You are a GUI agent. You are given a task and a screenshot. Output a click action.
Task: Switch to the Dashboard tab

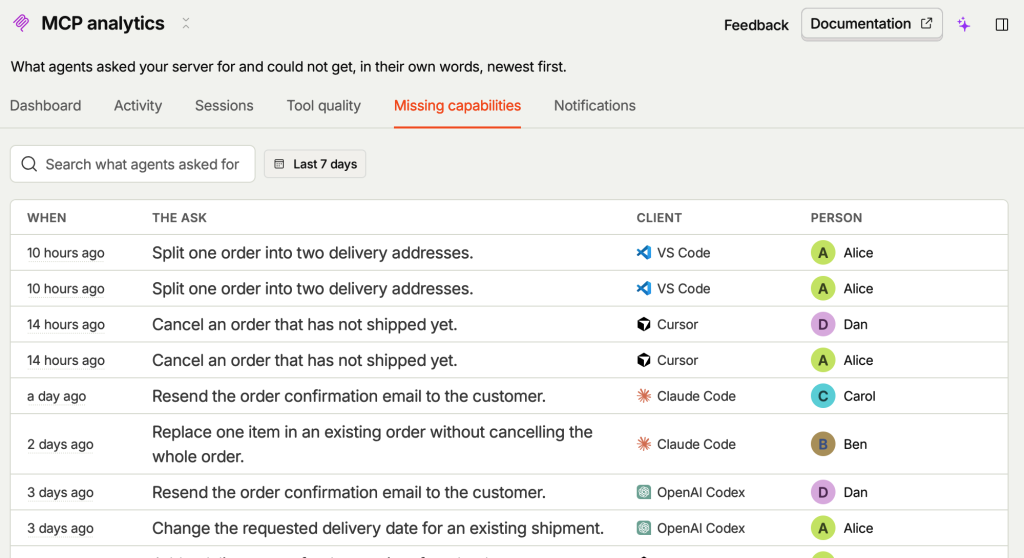[x=46, y=106]
